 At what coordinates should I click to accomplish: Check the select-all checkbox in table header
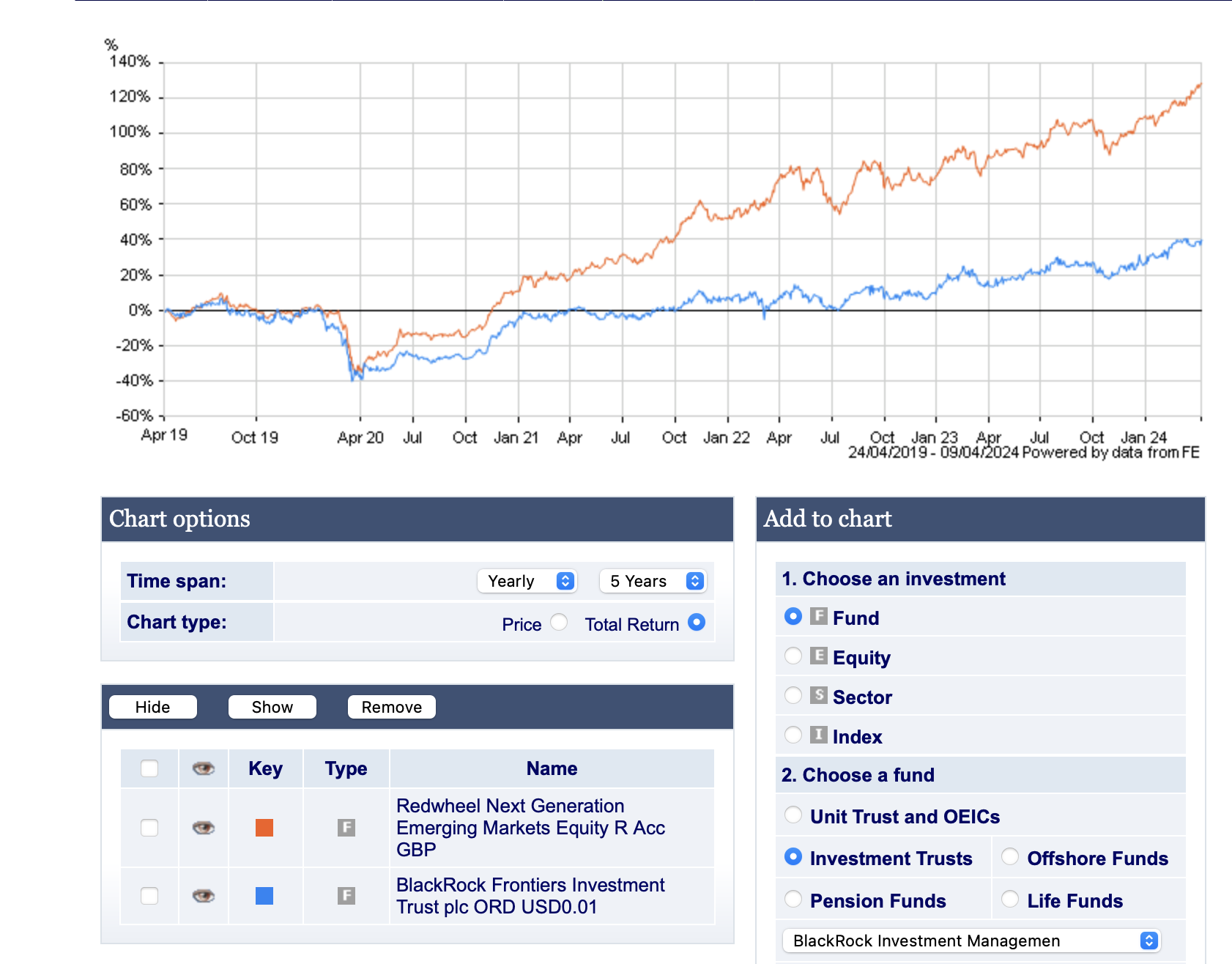point(149,768)
